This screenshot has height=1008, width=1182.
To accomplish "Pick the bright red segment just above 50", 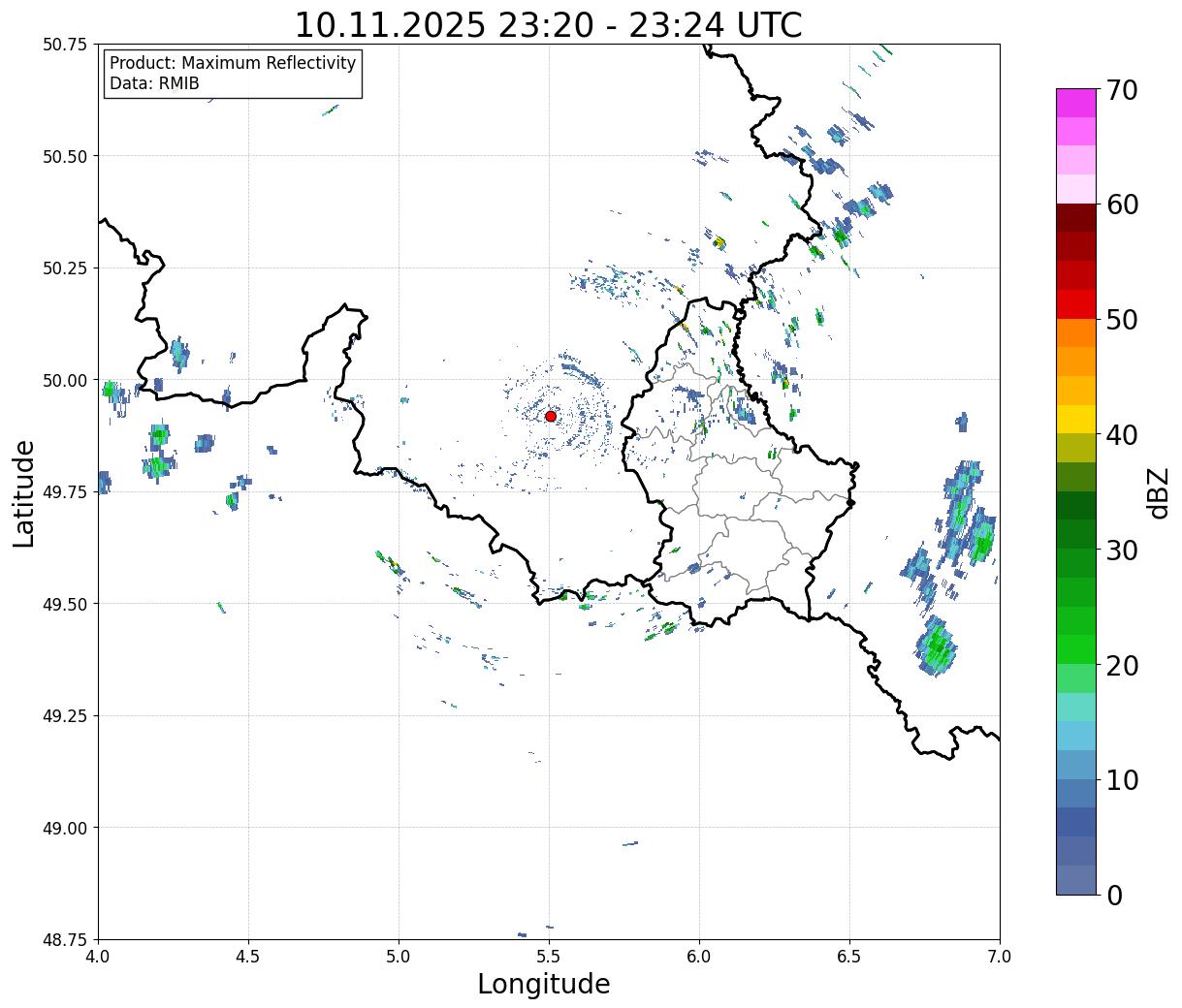I will (x=1076, y=303).
